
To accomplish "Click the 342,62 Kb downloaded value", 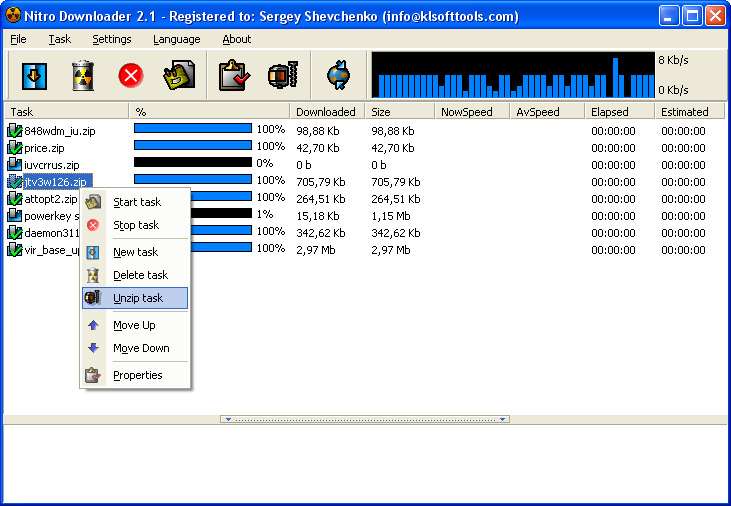I will point(321,233).
